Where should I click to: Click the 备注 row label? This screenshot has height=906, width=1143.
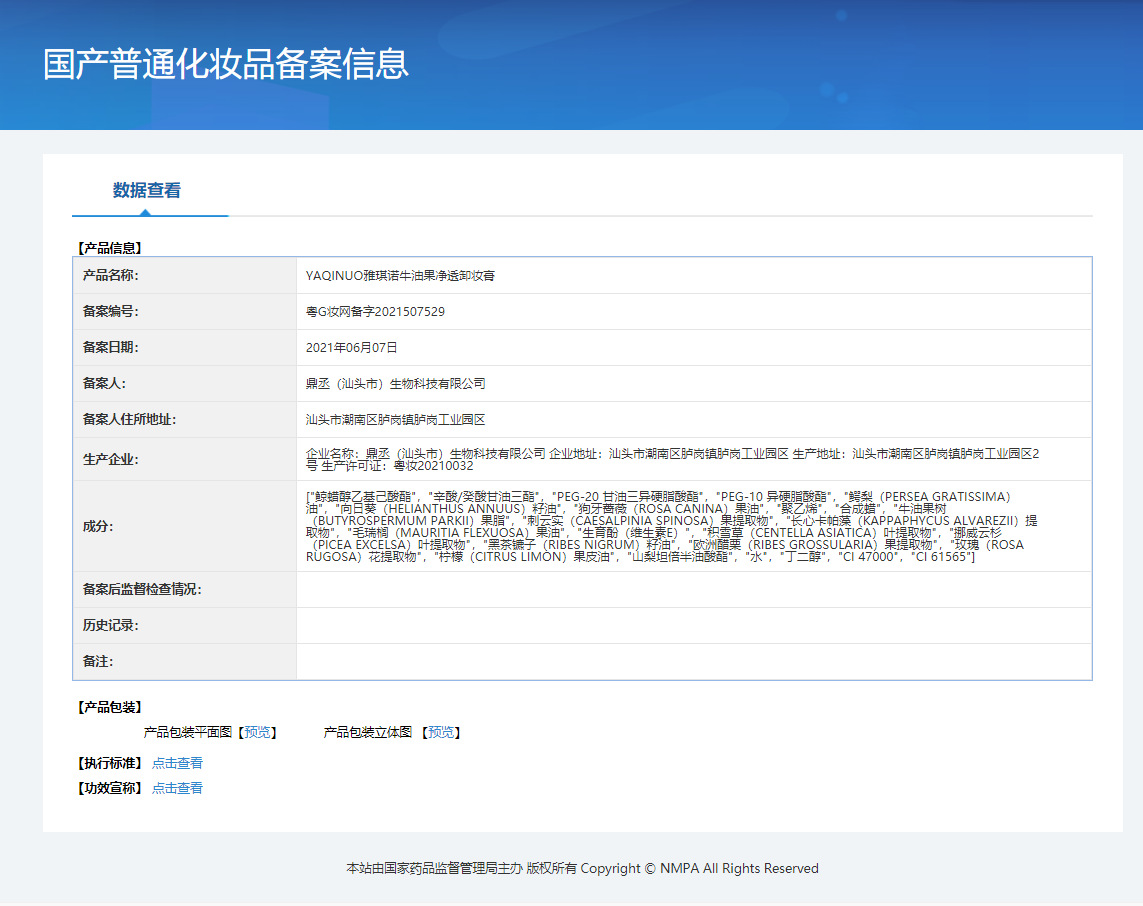98,661
